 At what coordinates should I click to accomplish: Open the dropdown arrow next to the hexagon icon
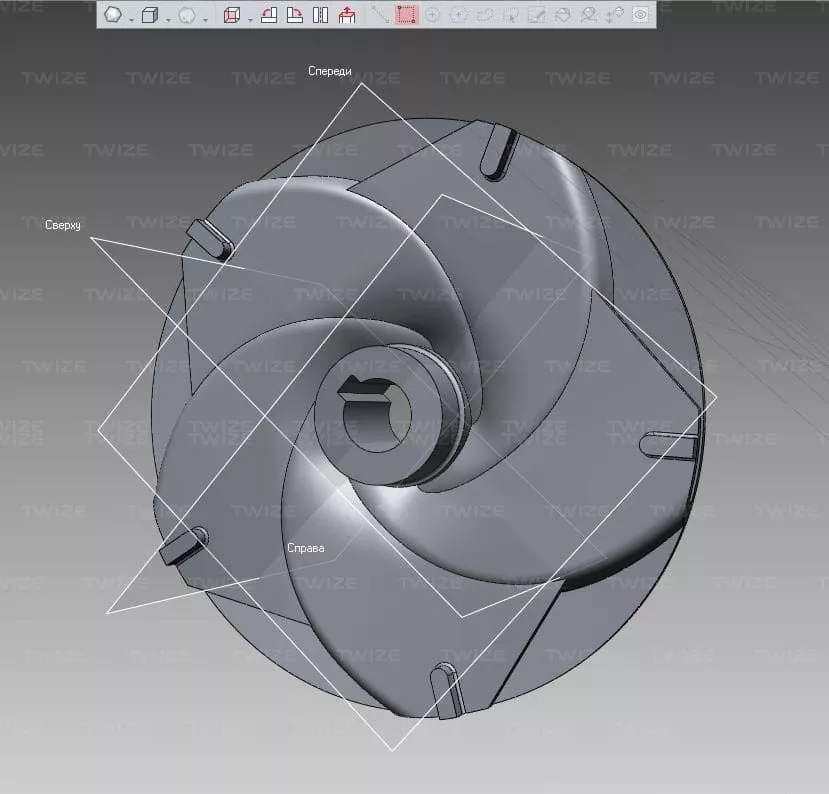pos(130,18)
